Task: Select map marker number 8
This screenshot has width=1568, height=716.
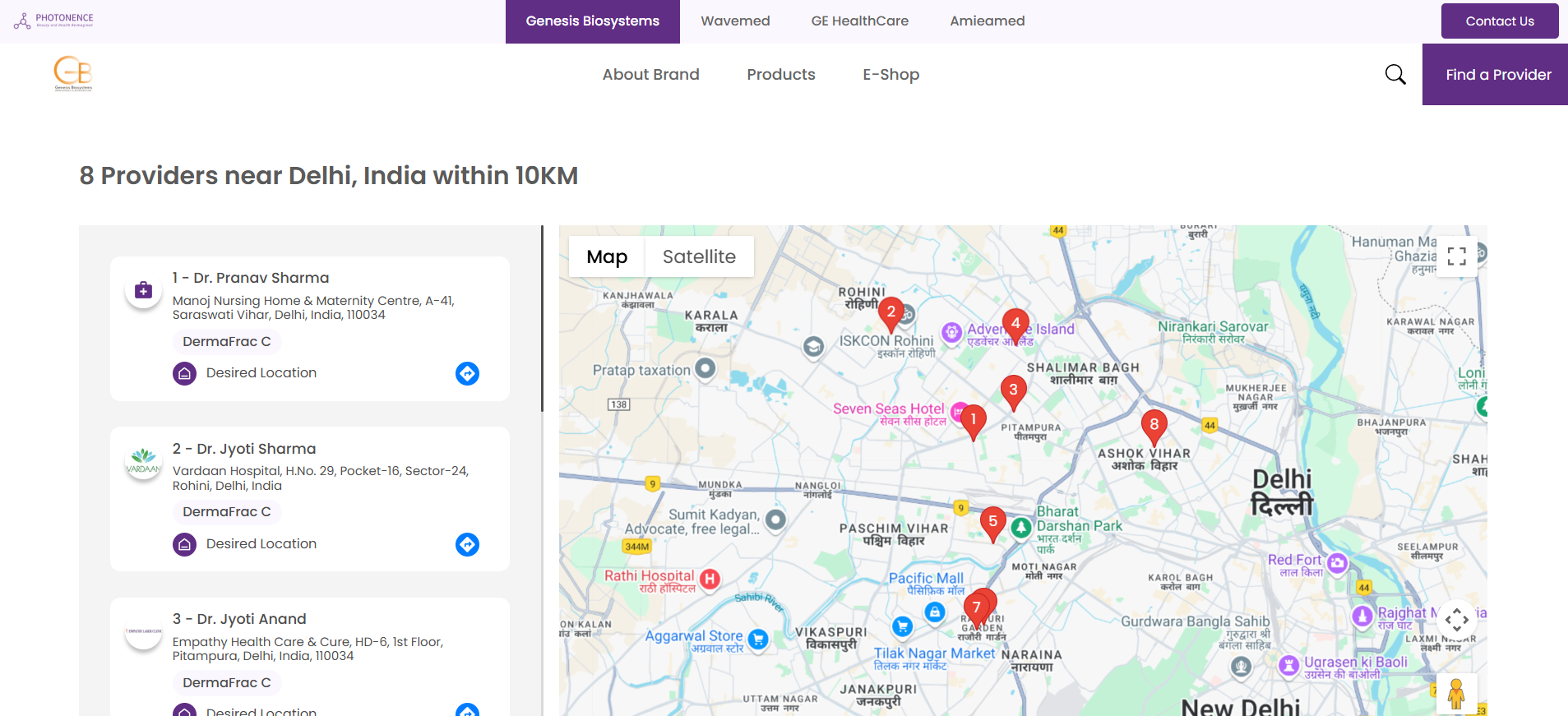Action: pos(1154,427)
